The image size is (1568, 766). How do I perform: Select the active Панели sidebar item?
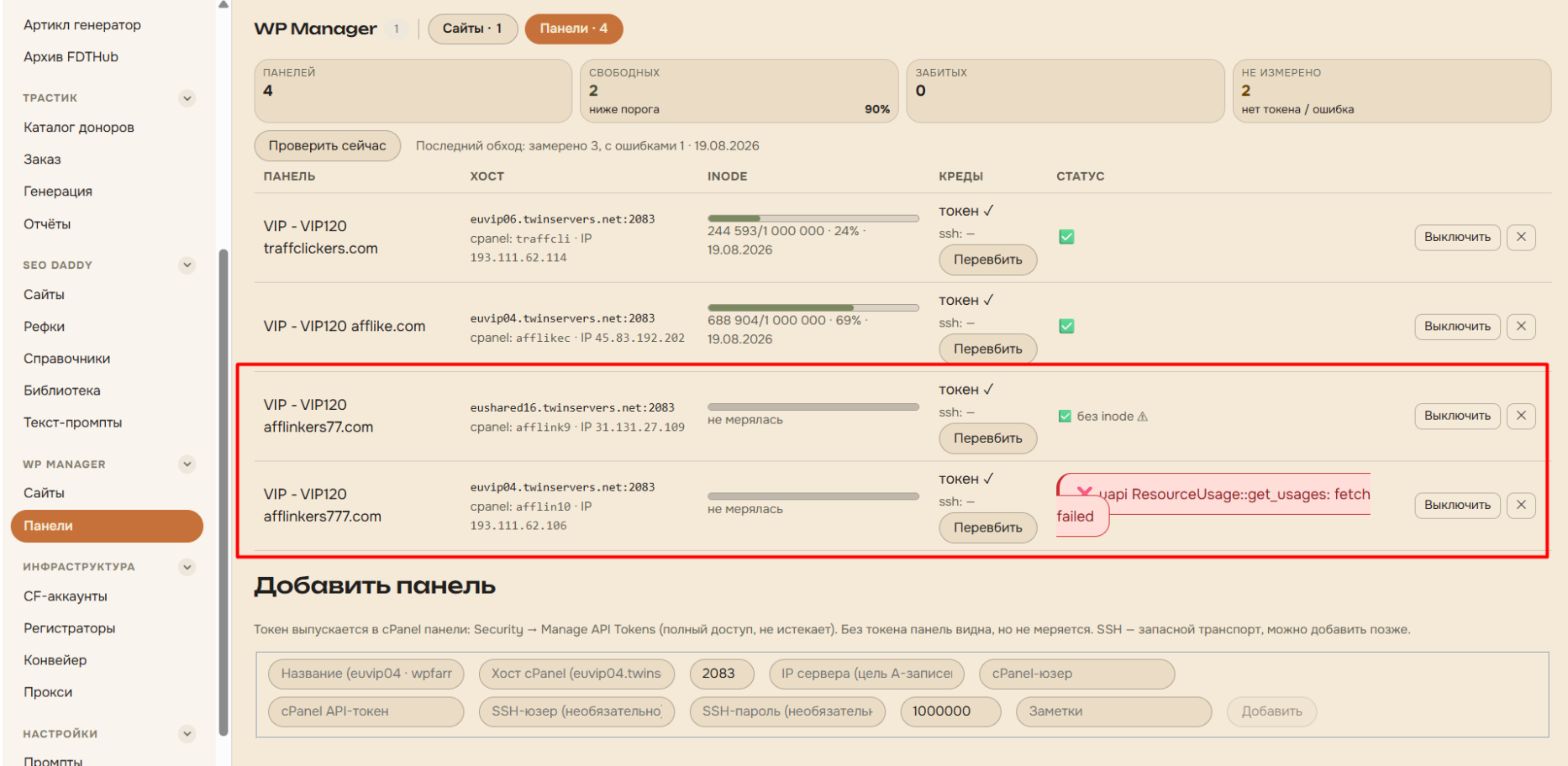coord(107,526)
